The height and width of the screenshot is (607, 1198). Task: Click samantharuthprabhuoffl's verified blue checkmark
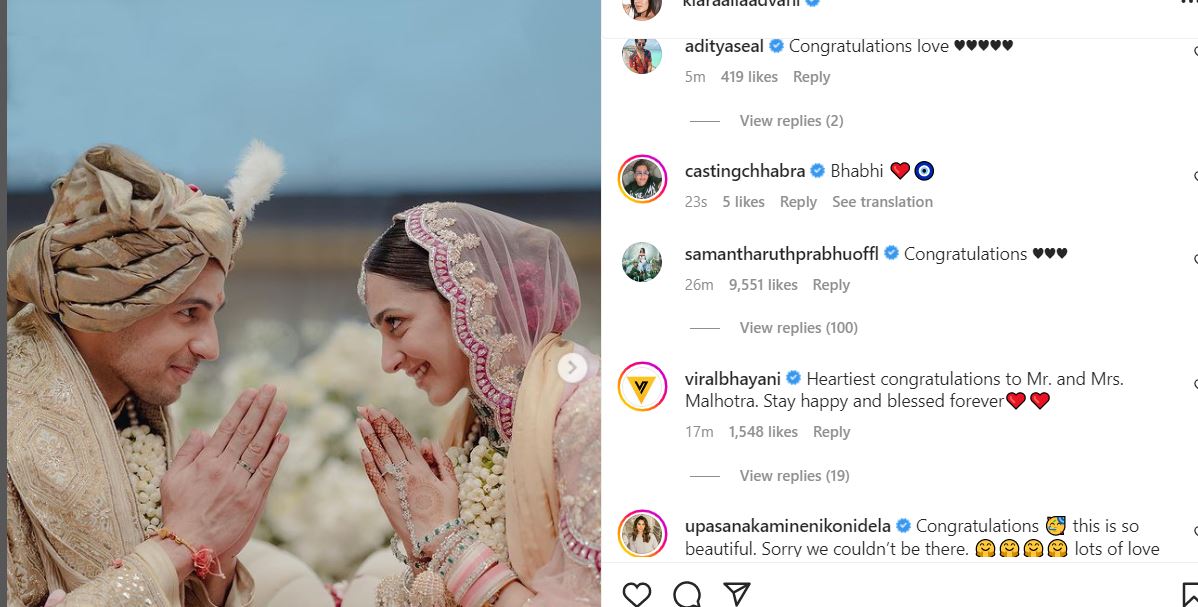tap(889, 253)
